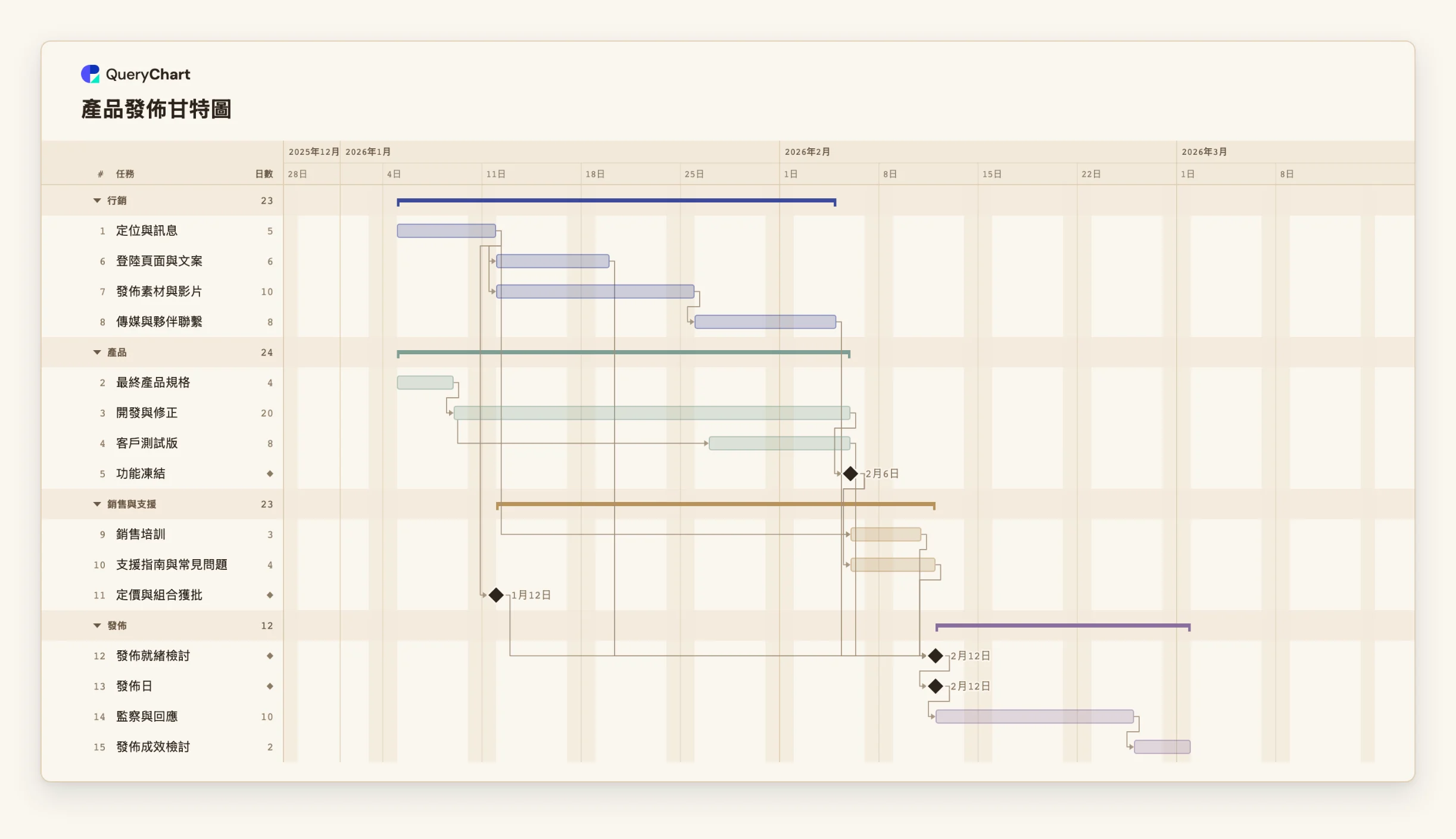Viewport: 1456px width, 839px height.
Task: Click the 1月12日 milestone diamond
Action: tap(496, 595)
